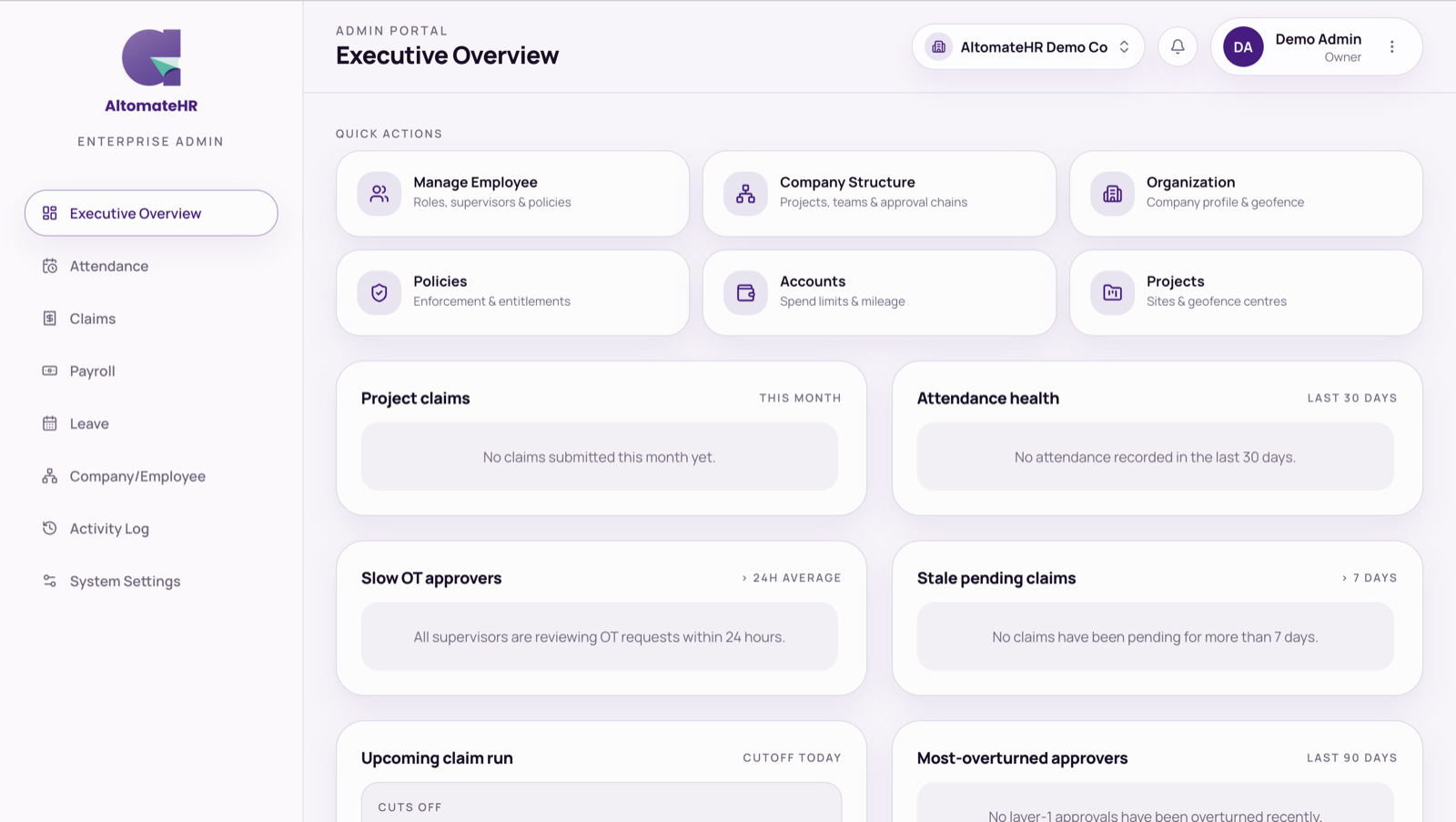
Task: Click the Leave calendar icon in sidebar
Action: coord(50,423)
